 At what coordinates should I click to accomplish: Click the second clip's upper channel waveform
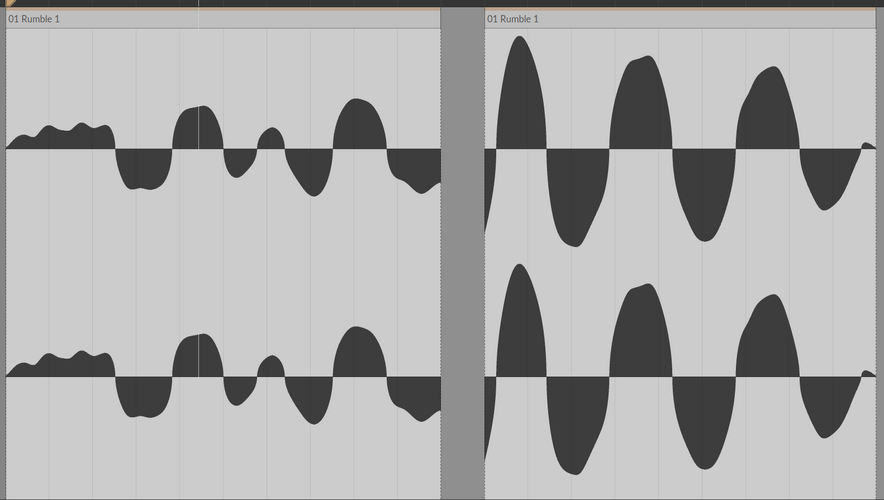[680, 142]
